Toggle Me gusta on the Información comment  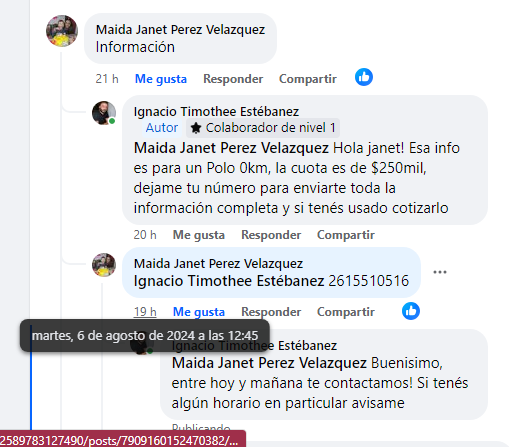[161, 79]
